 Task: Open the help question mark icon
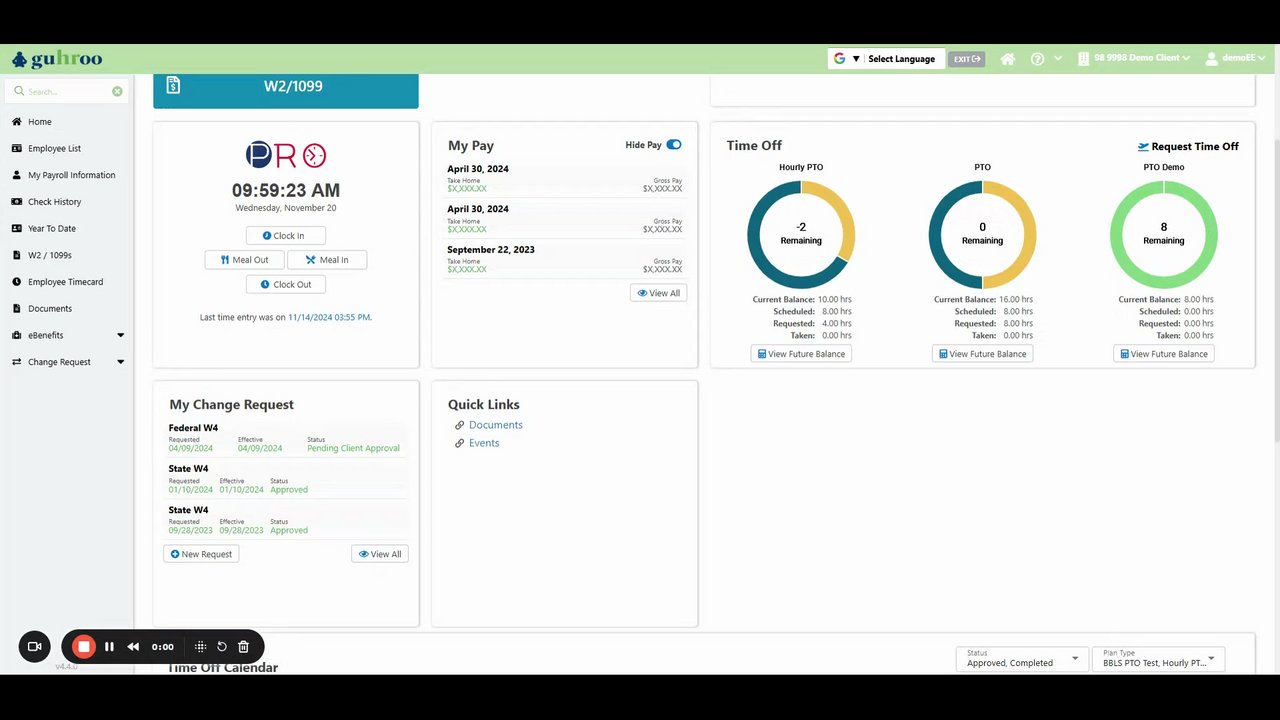click(x=1037, y=59)
